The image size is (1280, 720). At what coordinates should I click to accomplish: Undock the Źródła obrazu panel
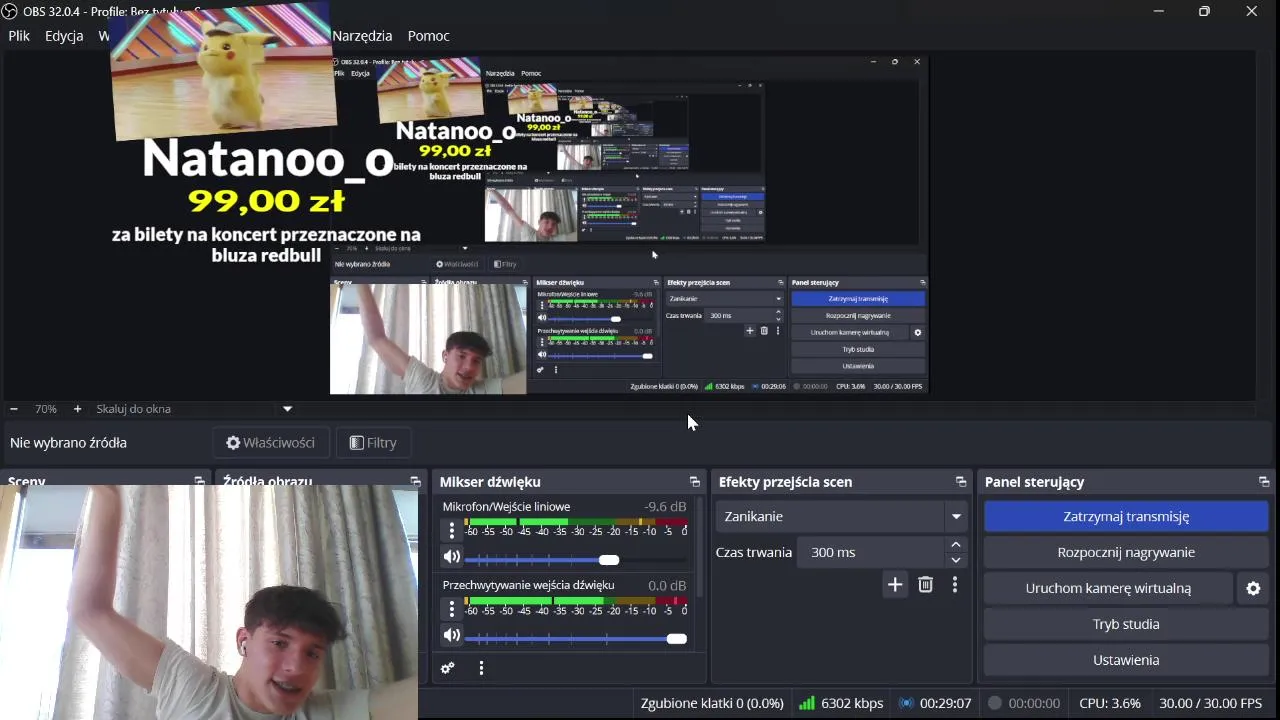pyautogui.click(x=415, y=482)
